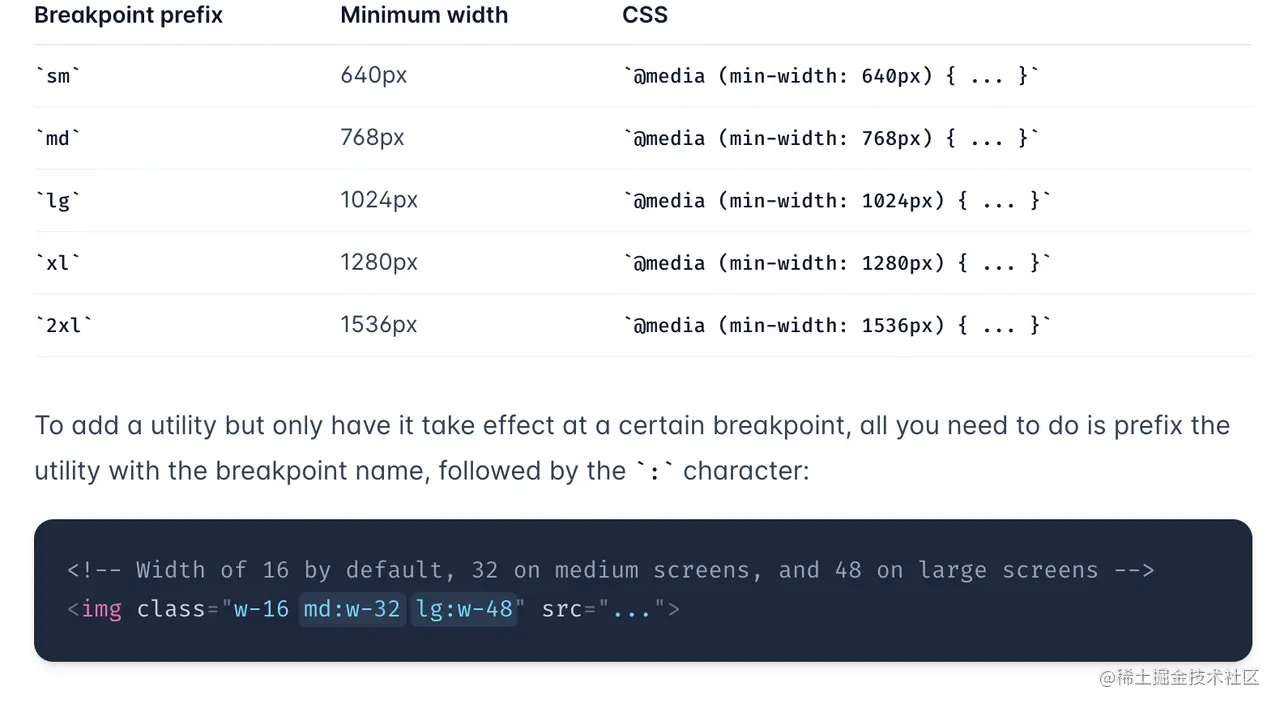Viewport: 1280px width, 708px height.
Task: Click the "CSS" column header
Action: pos(645,16)
